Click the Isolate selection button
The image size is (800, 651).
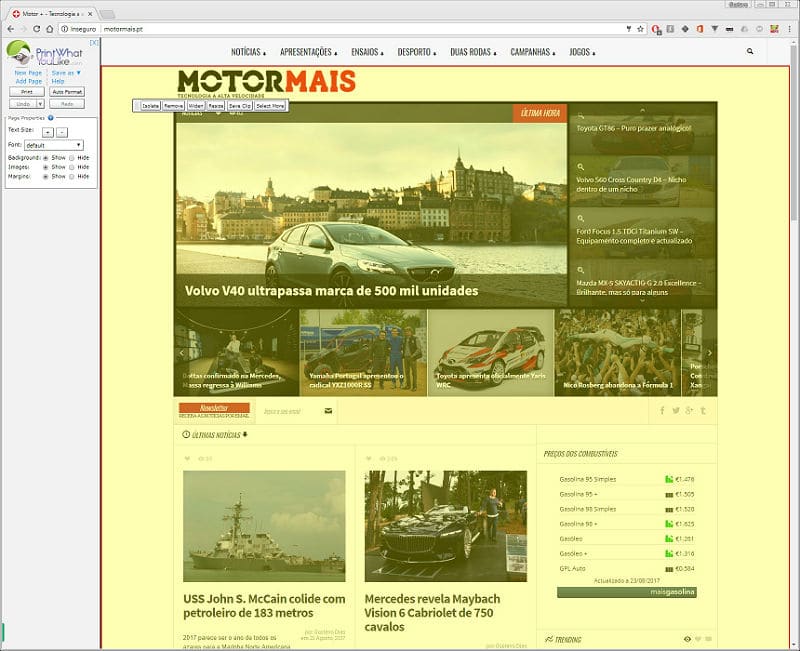[151, 106]
